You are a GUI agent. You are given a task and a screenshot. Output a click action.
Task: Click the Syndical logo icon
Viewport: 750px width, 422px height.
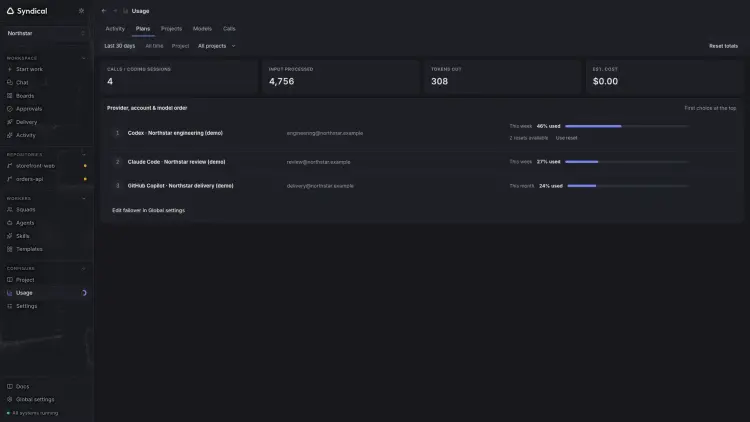[x=10, y=11]
